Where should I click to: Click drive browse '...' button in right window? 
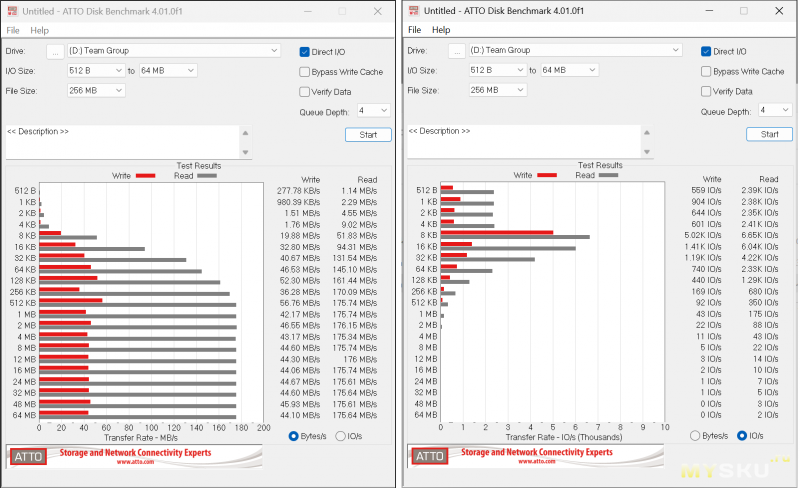[x=457, y=51]
